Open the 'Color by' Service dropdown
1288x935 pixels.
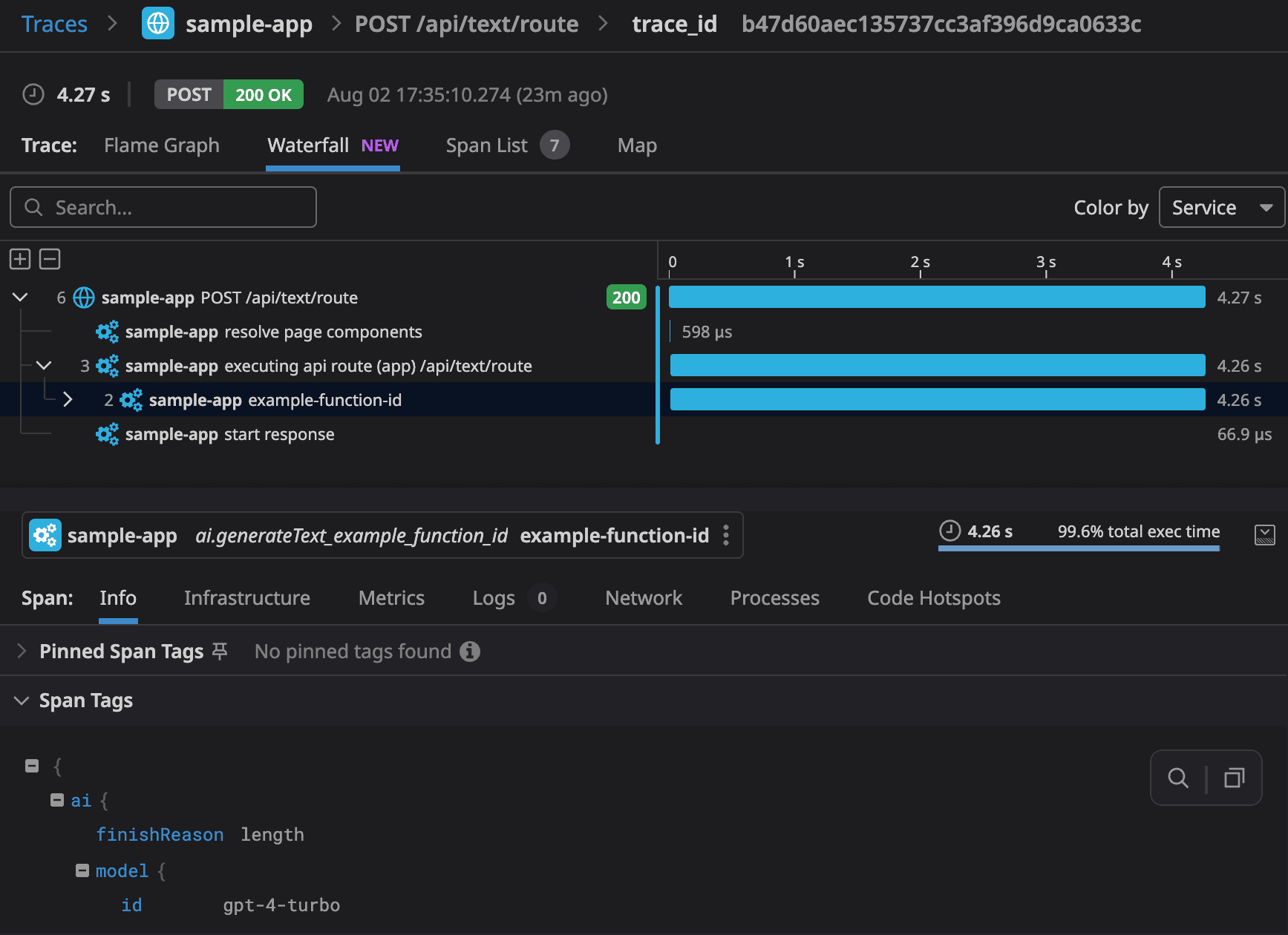coord(1221,207)
